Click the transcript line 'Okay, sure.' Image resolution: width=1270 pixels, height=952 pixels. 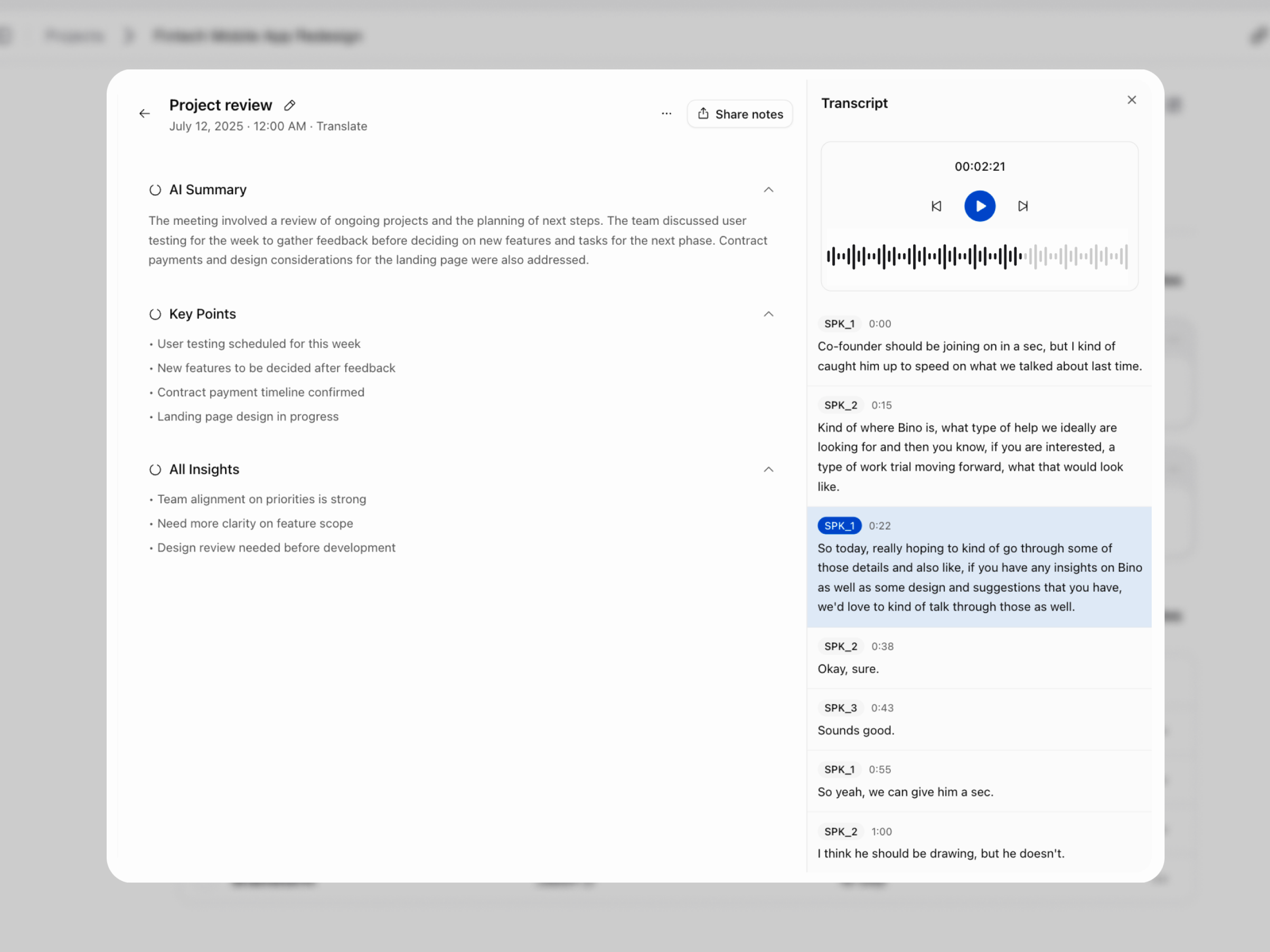848,669
